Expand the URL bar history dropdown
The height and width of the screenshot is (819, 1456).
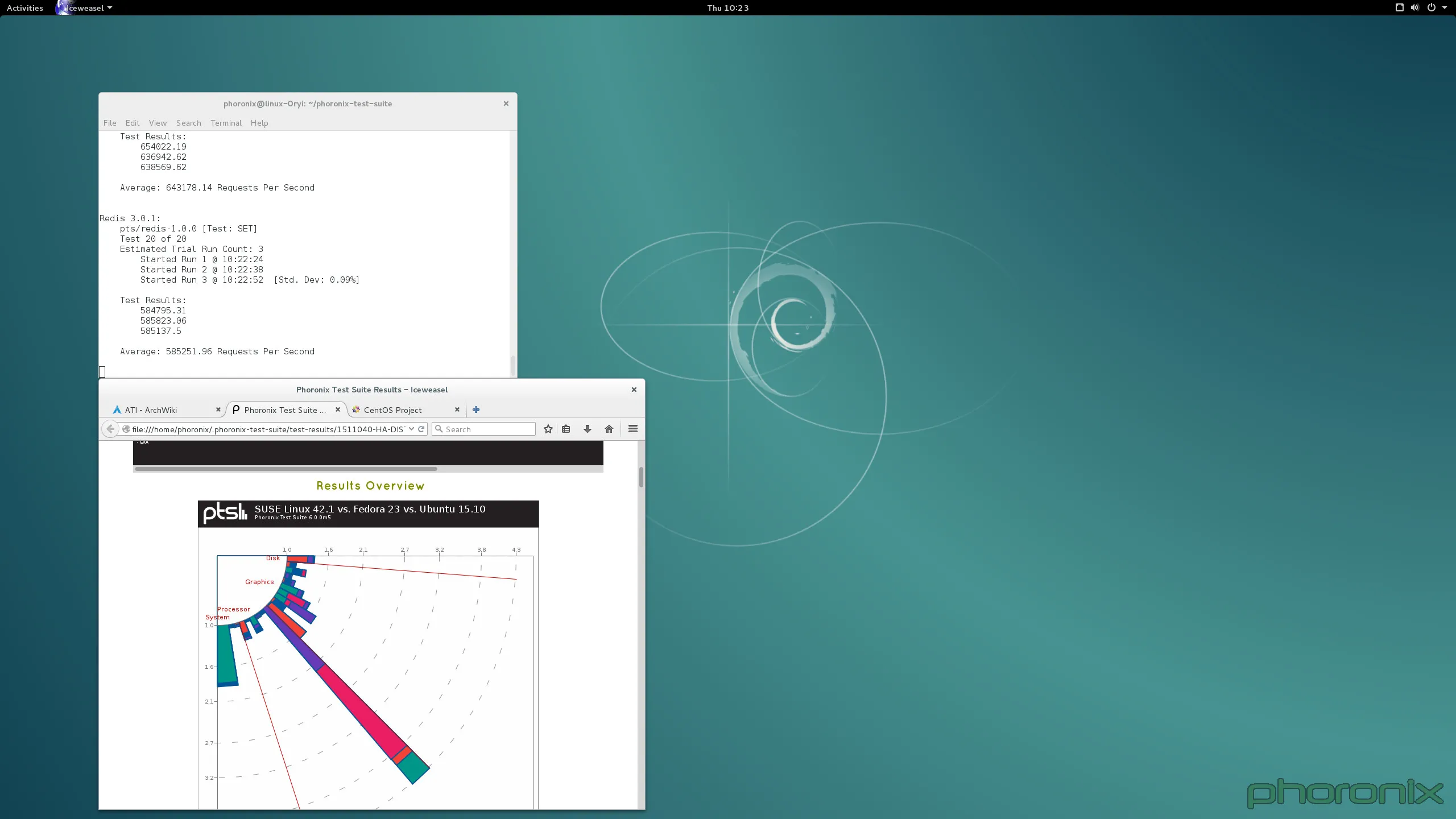(411, 429)
